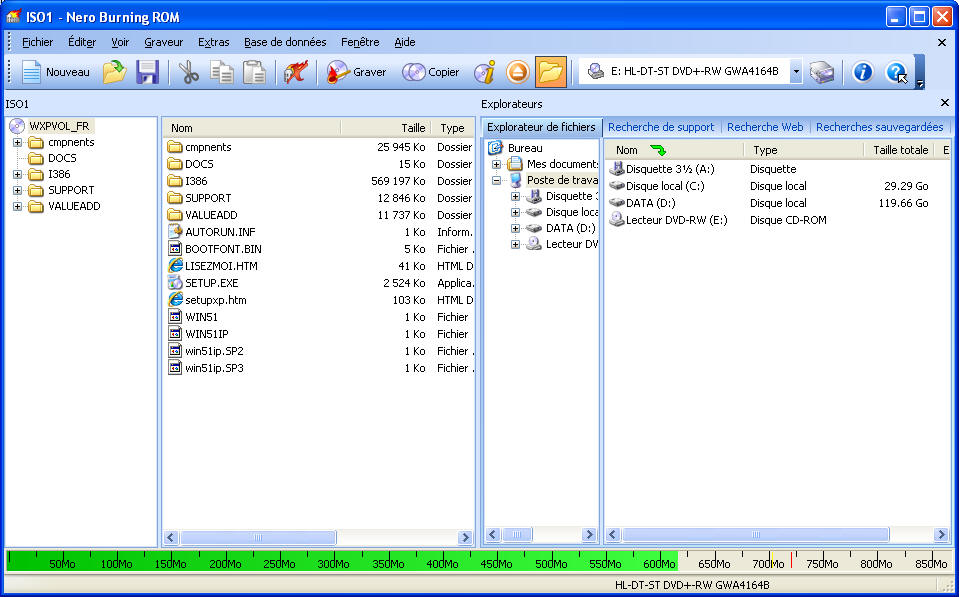Expand the I386 folder in tree
Screen dimensions: 959x597
[17, 174]
